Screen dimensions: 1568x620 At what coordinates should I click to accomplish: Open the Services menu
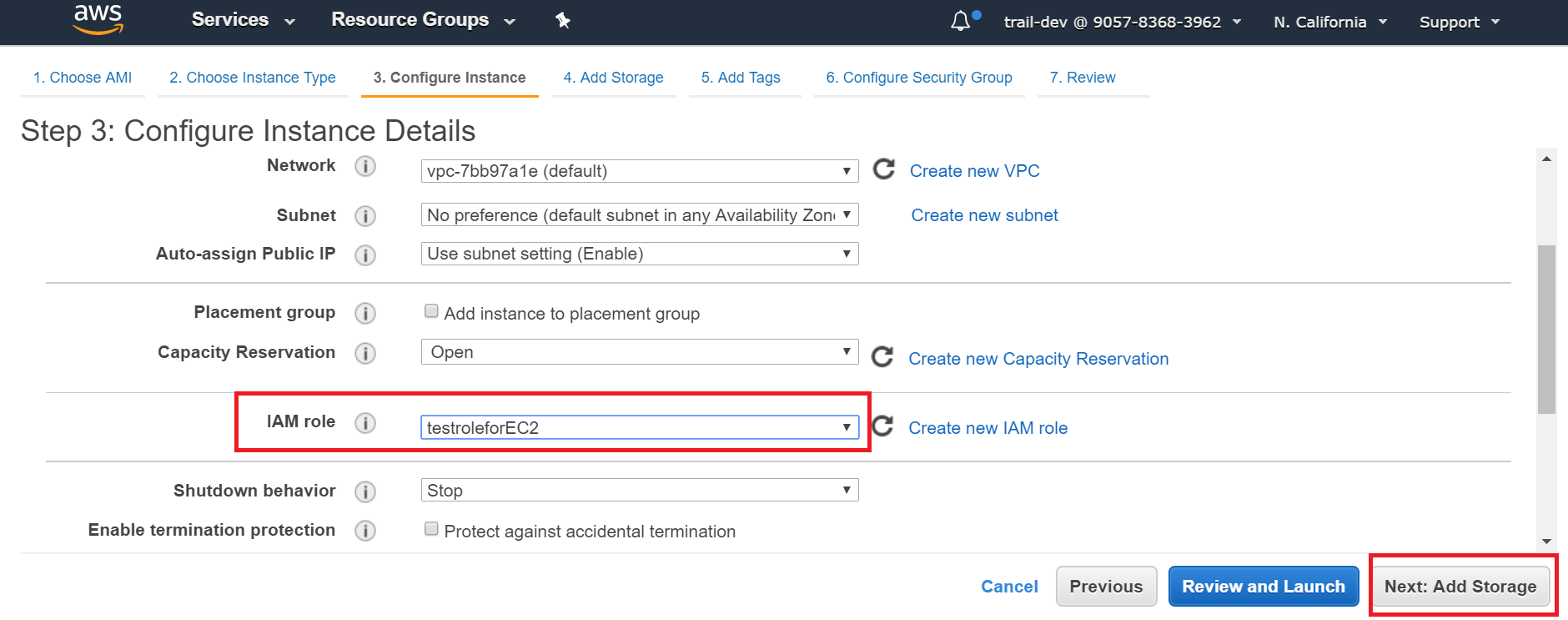pyautogui.click(x=243, y=20)
